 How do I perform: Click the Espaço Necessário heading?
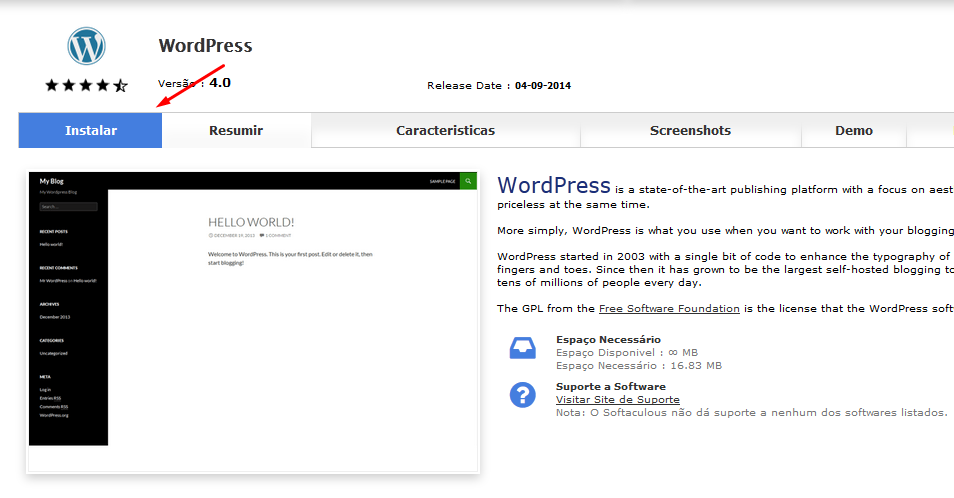click(x=608, y=339)
